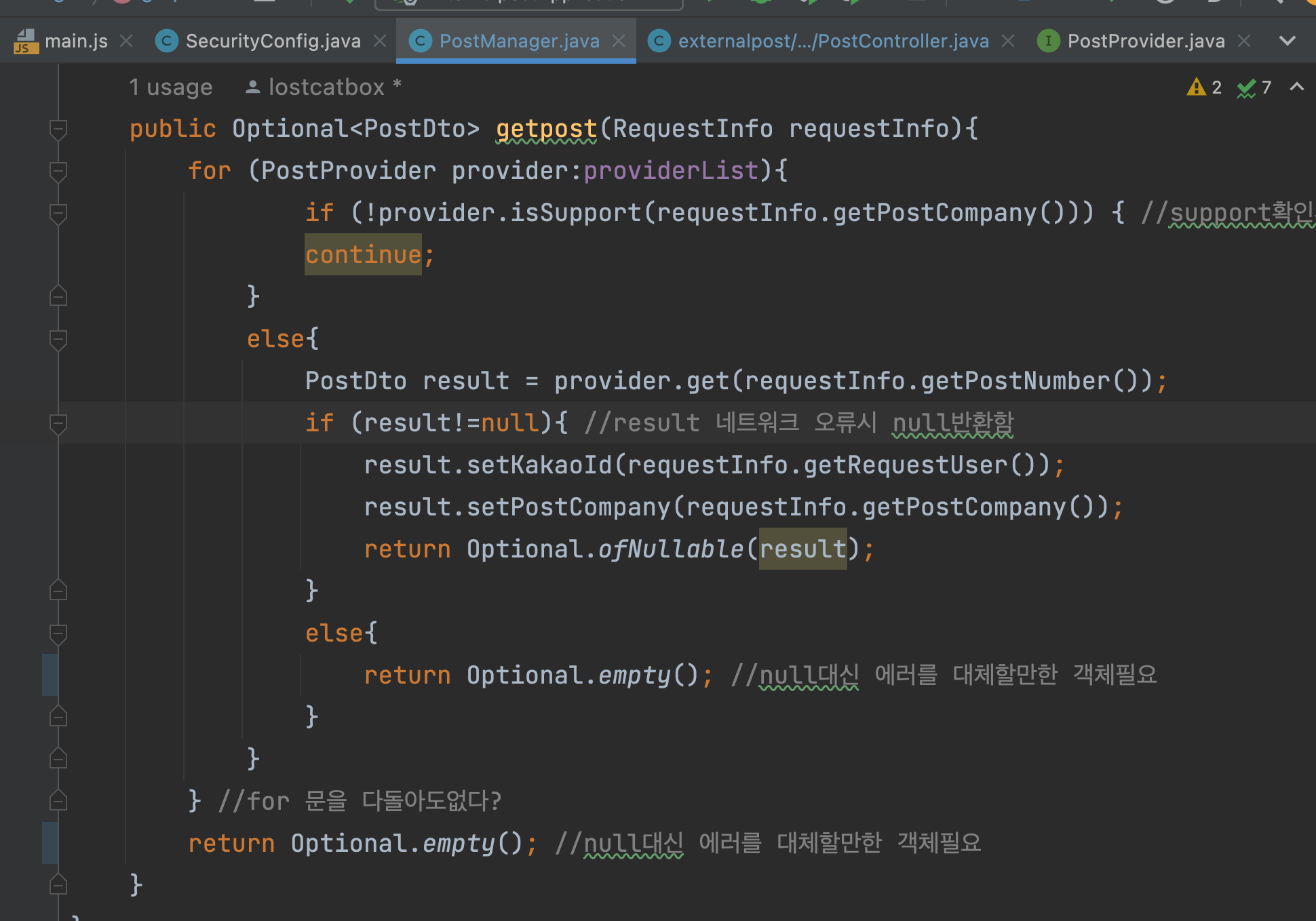The image size is (1316, 921).
Task: Click the yellow warnings triangle indicator
Action: [1196, 87]
